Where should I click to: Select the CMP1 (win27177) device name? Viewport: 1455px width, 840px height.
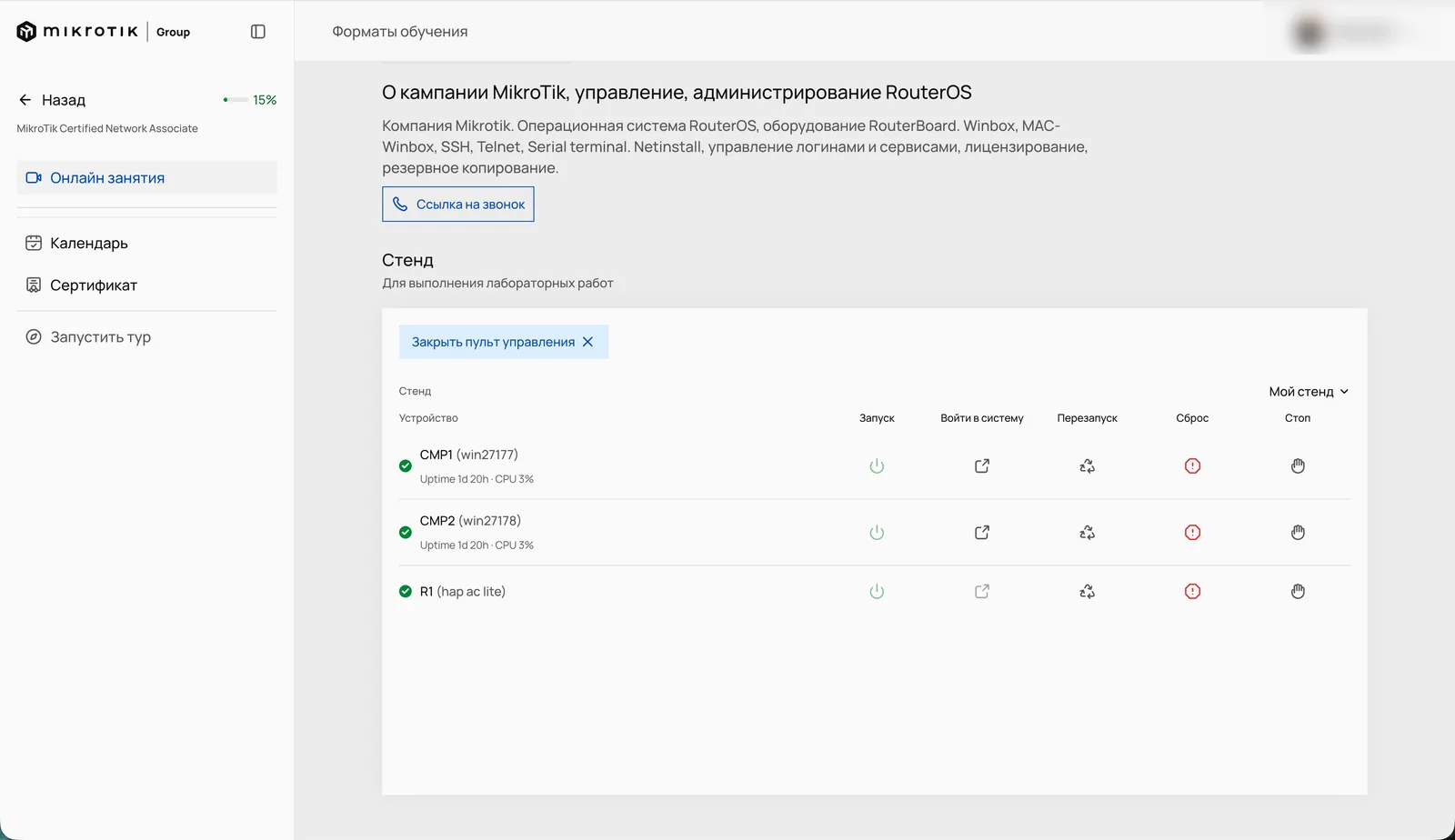pyautogui.click(x=469, y=455)
